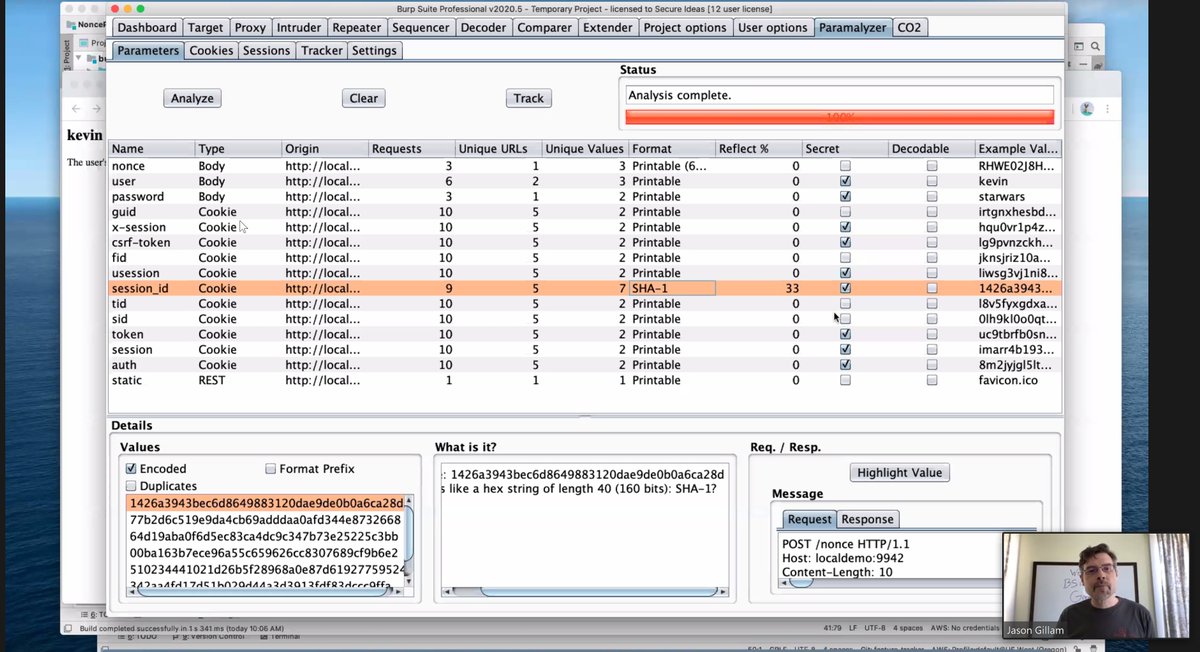Switch to the Cookies tab in Paramalyzer

coord(210,49)
